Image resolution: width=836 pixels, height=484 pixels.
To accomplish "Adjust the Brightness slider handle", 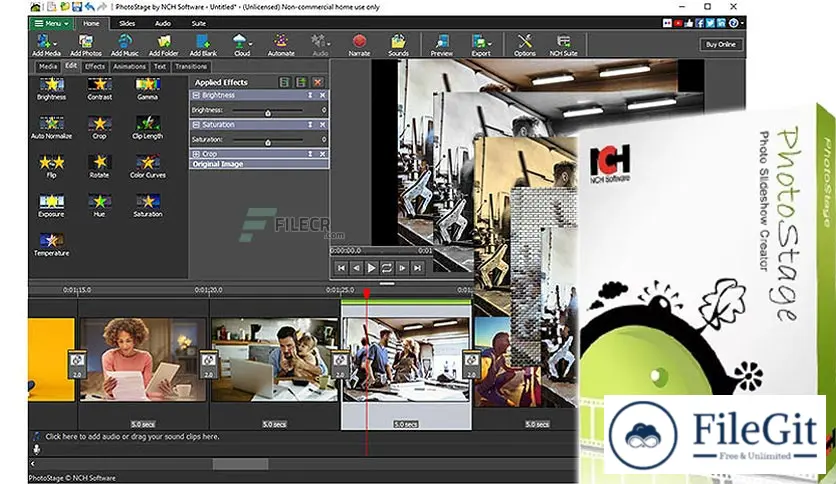I will pos(268,113).
